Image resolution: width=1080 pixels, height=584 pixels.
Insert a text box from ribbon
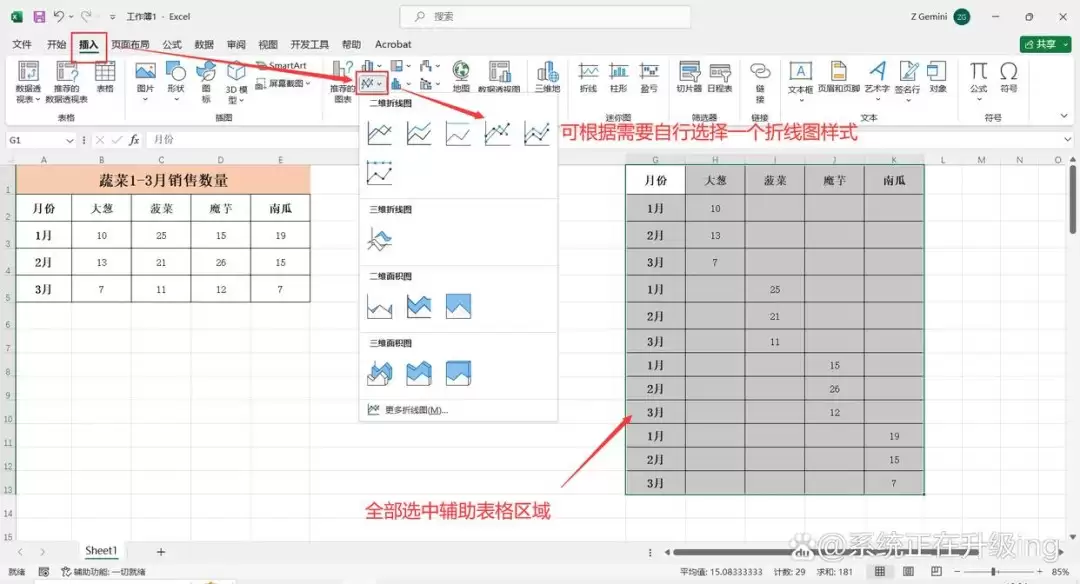coord(800,79)
